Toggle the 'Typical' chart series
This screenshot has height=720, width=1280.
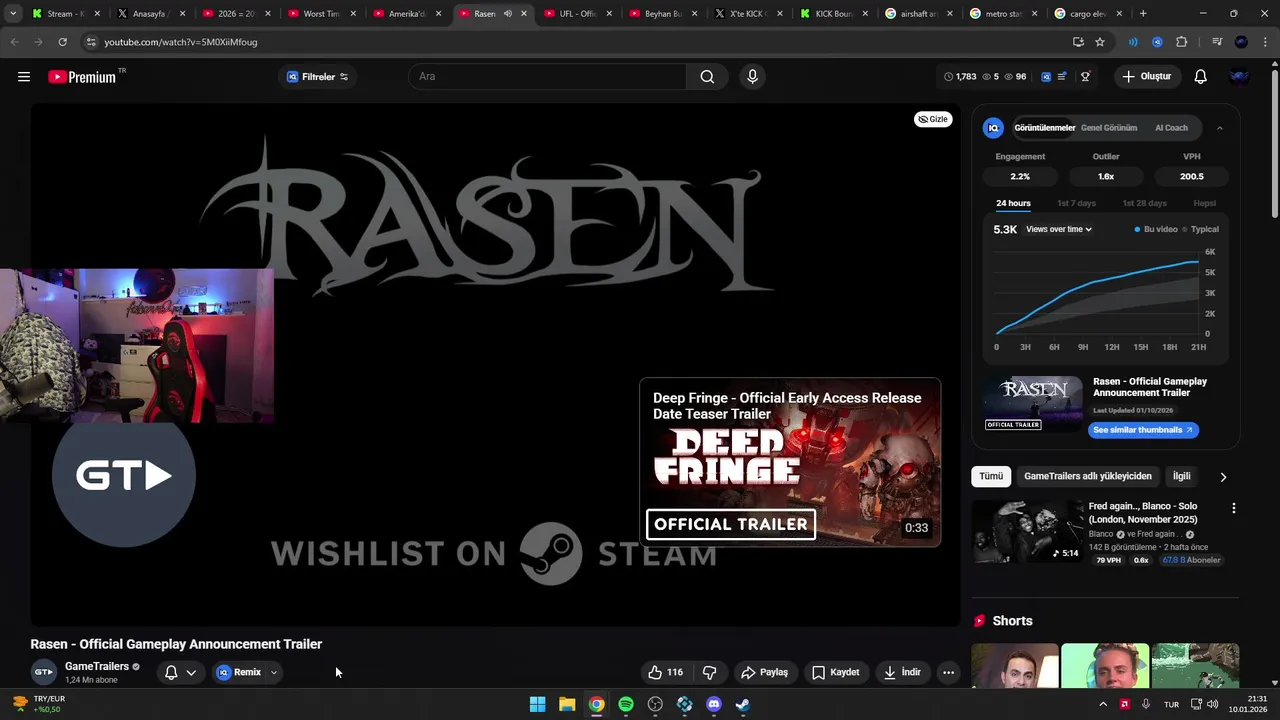pos(1201,229)
